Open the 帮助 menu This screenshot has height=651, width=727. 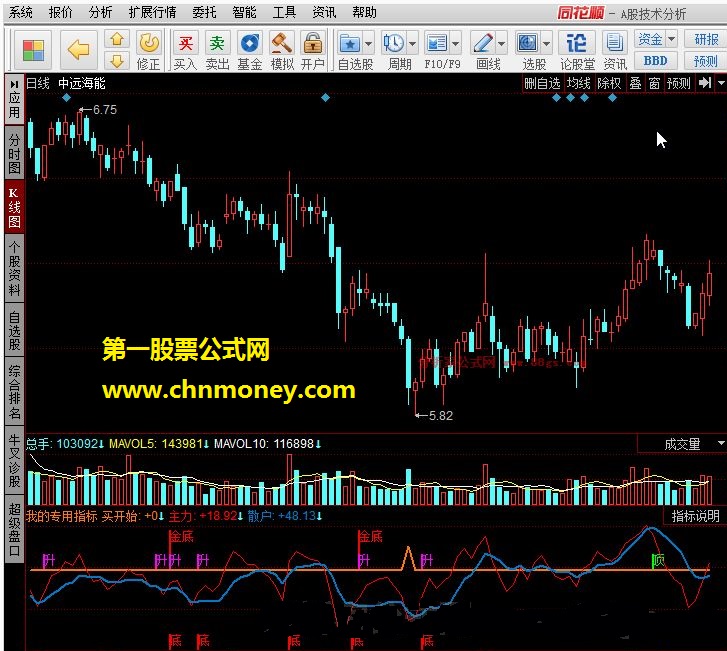click(364, 13)
